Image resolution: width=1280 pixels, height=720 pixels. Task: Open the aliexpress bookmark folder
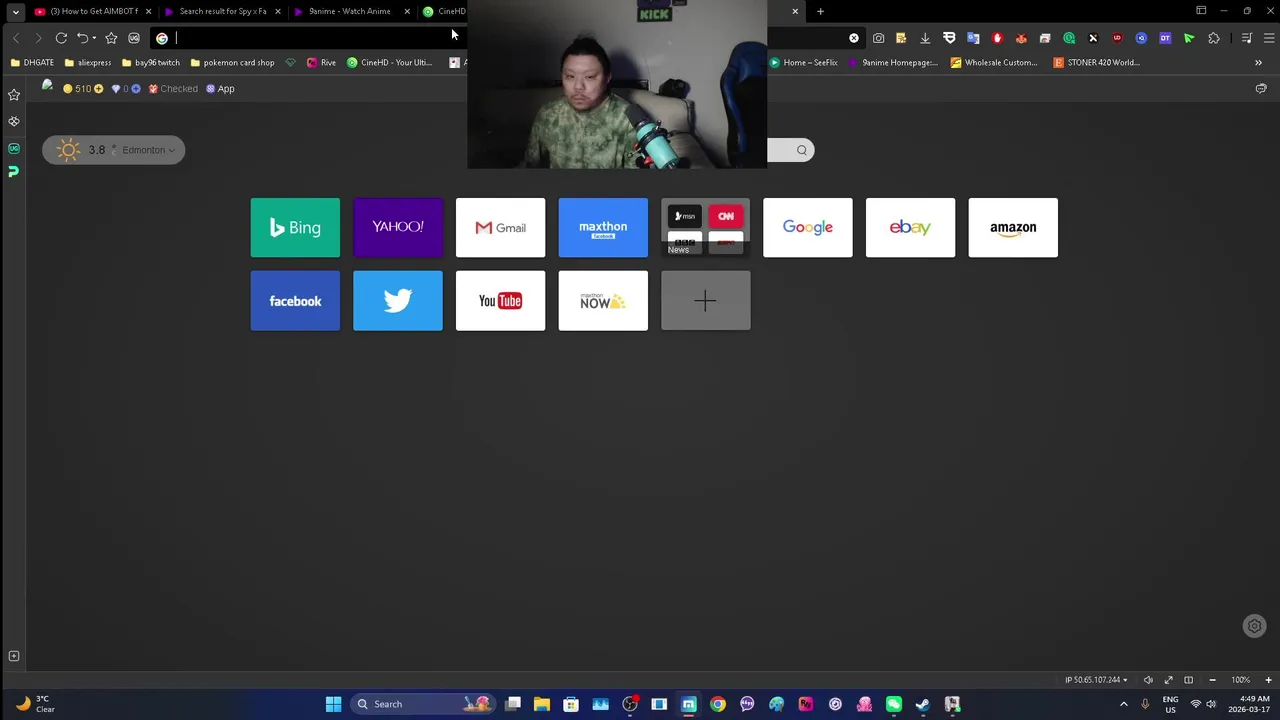pyautogui.click(x=87, y=62)
